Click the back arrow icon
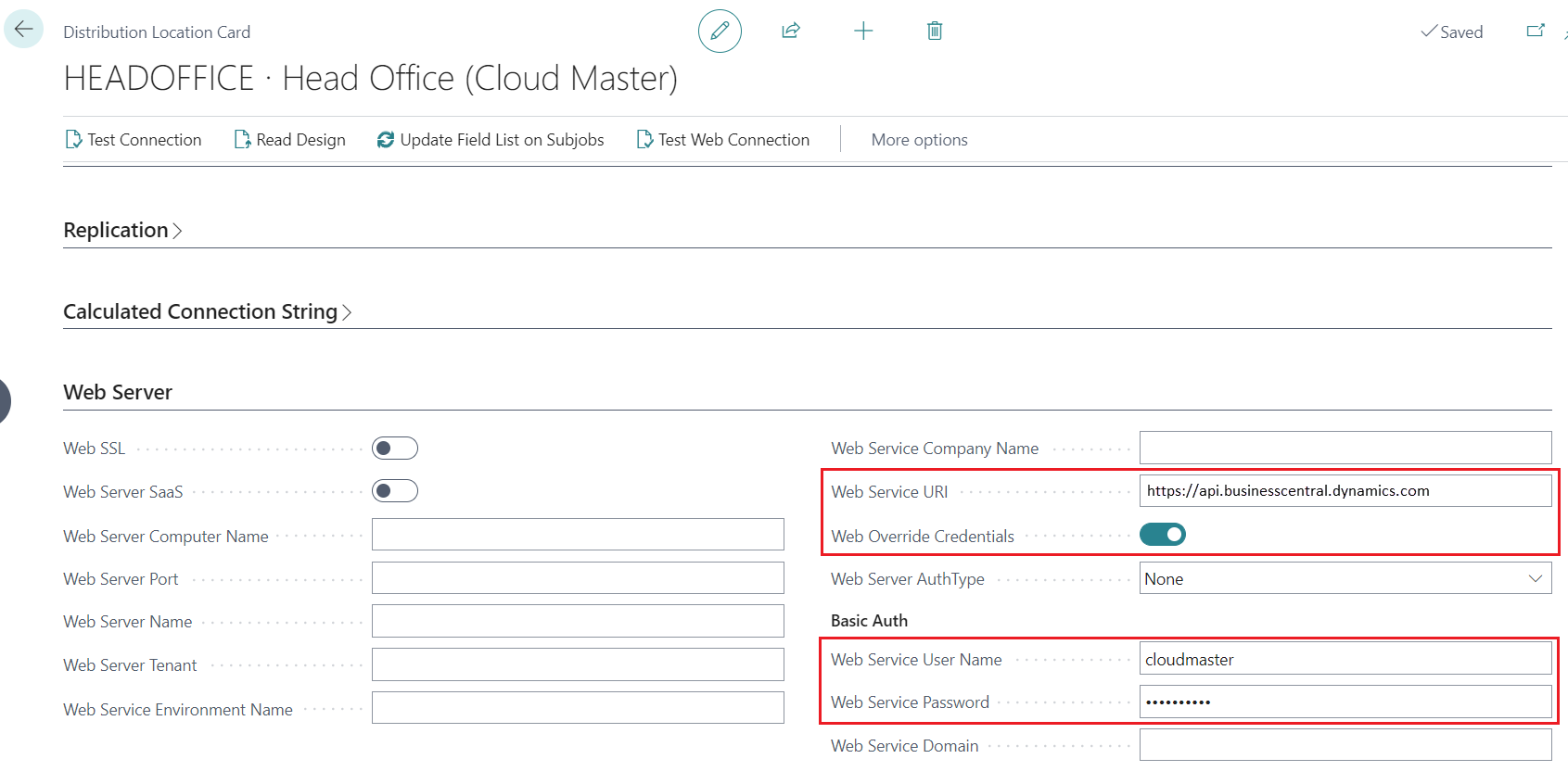Viewport: 1568px width, 784px height. pos(24,30)
